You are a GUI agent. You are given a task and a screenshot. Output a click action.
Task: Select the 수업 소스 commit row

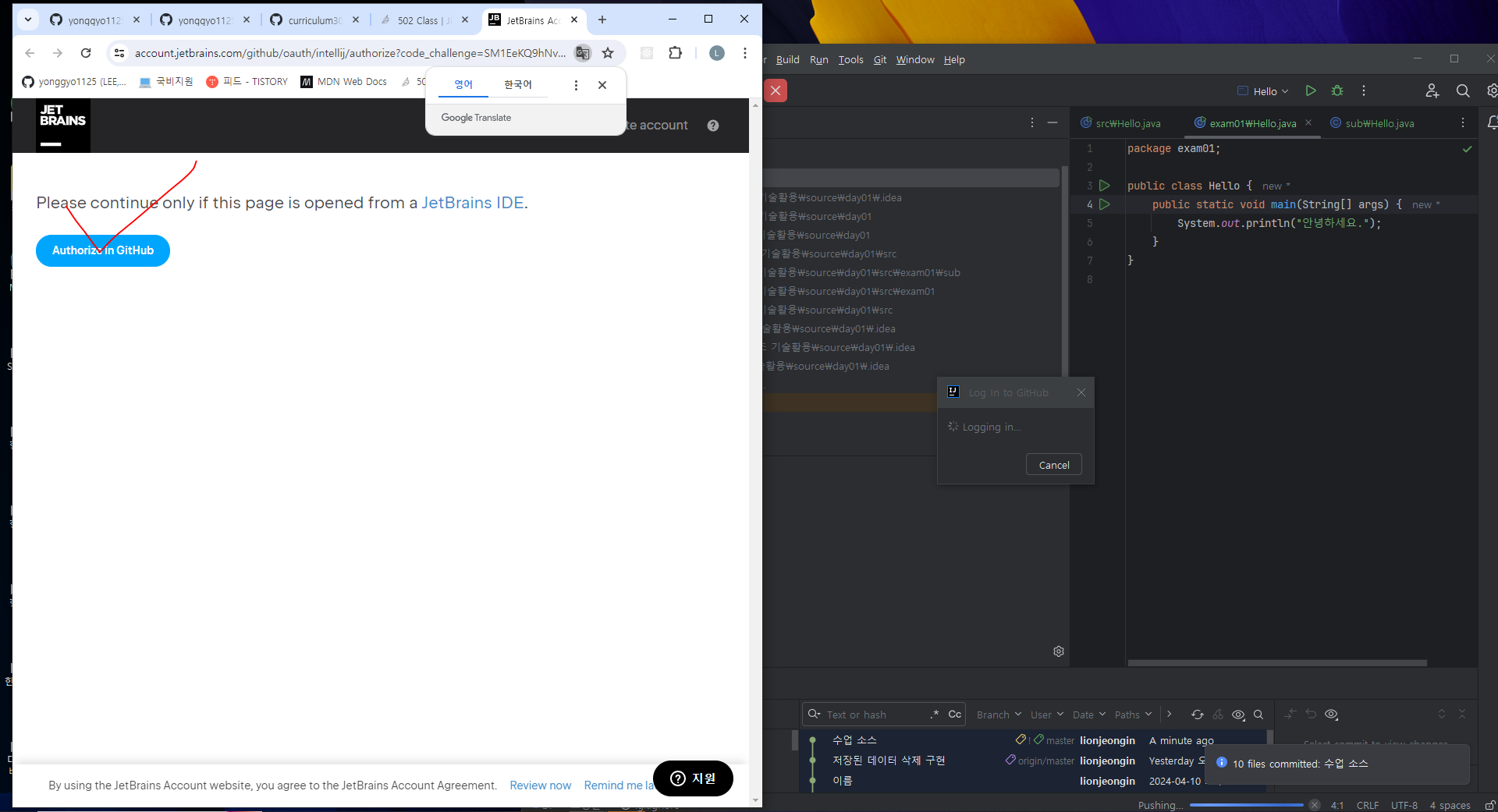[x=1034, y=740]
